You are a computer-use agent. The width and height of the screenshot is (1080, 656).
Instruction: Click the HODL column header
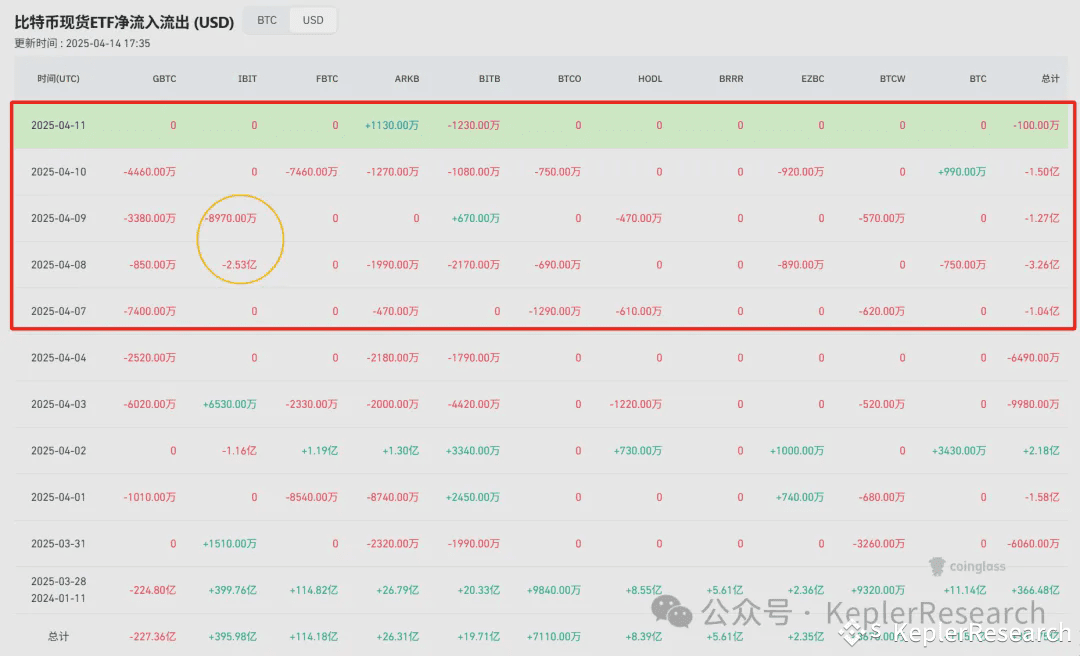tap(650, 79)
